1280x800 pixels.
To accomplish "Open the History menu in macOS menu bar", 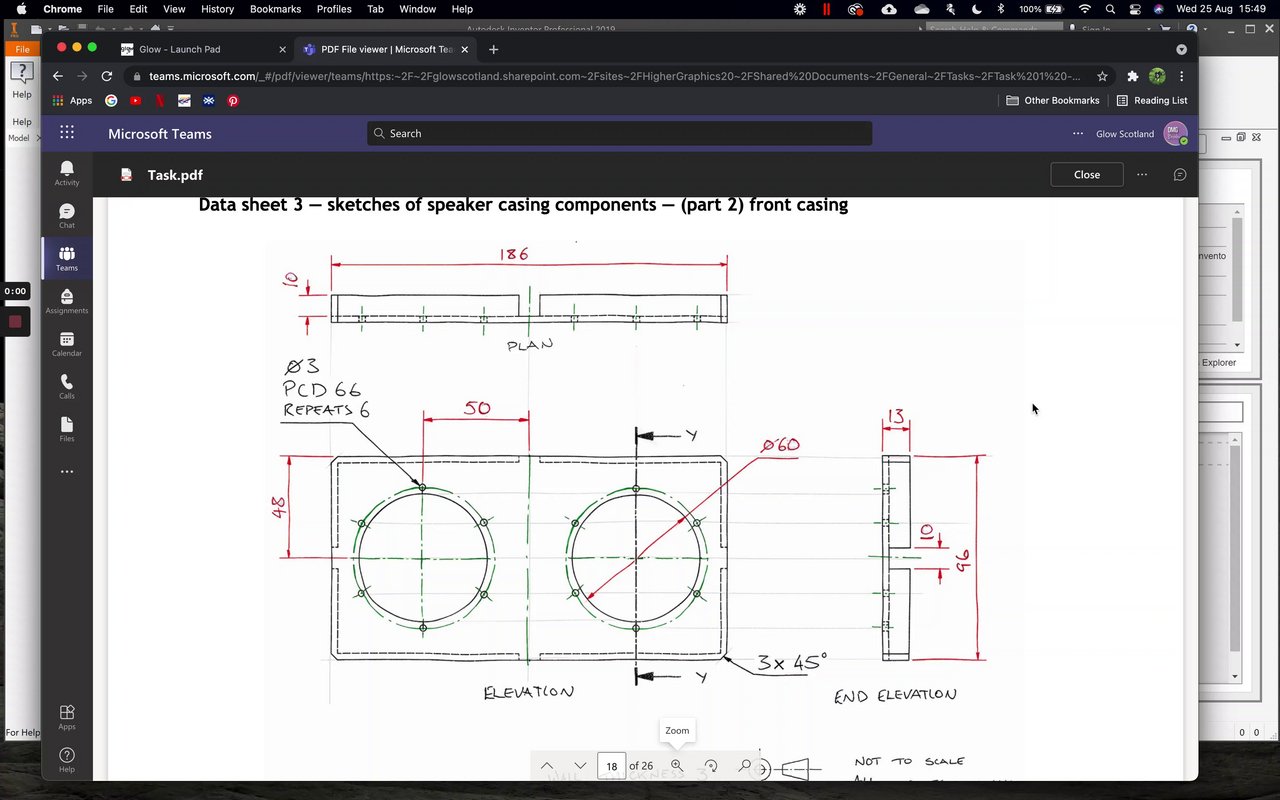I will [x=217, y=9].
